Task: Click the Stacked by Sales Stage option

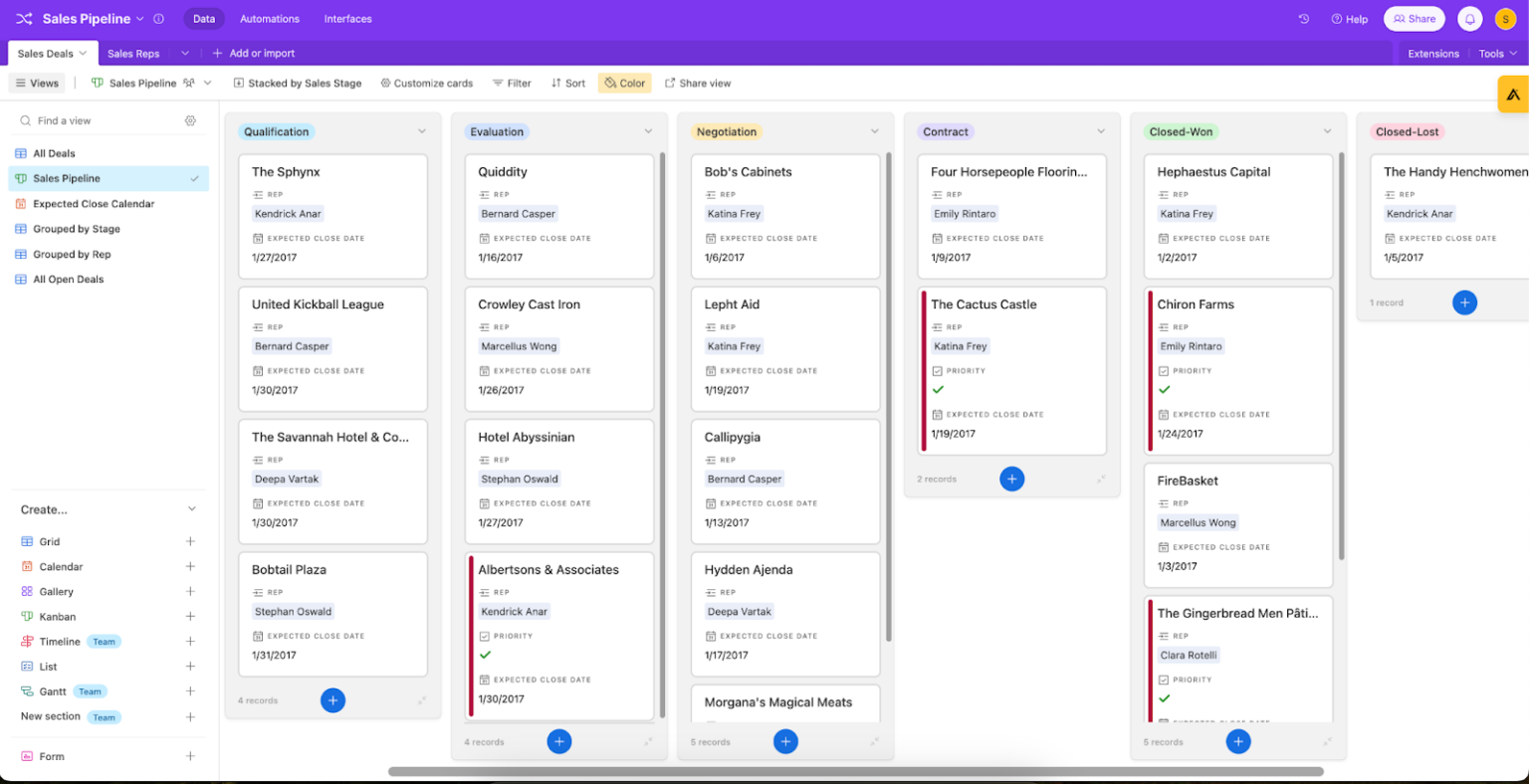Action: click(297, 83)
